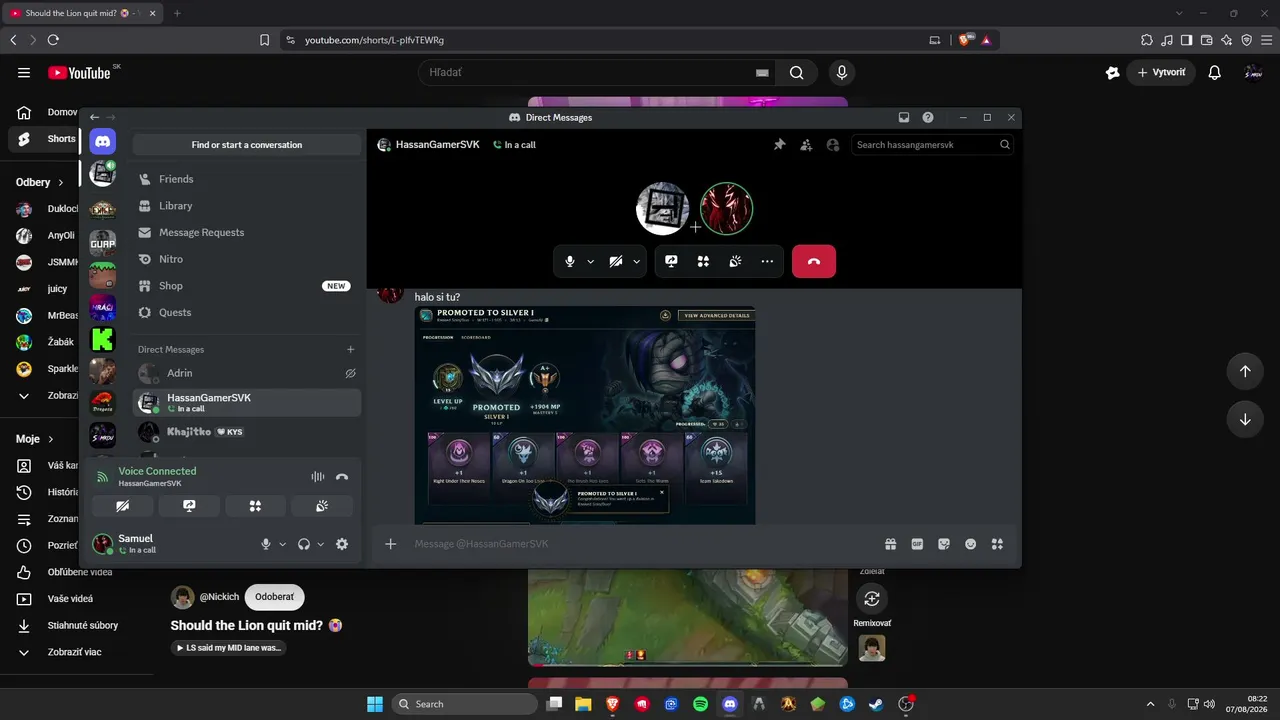Send a gift icon in message bar
The image size is (1280, 720).
point(890,544)
